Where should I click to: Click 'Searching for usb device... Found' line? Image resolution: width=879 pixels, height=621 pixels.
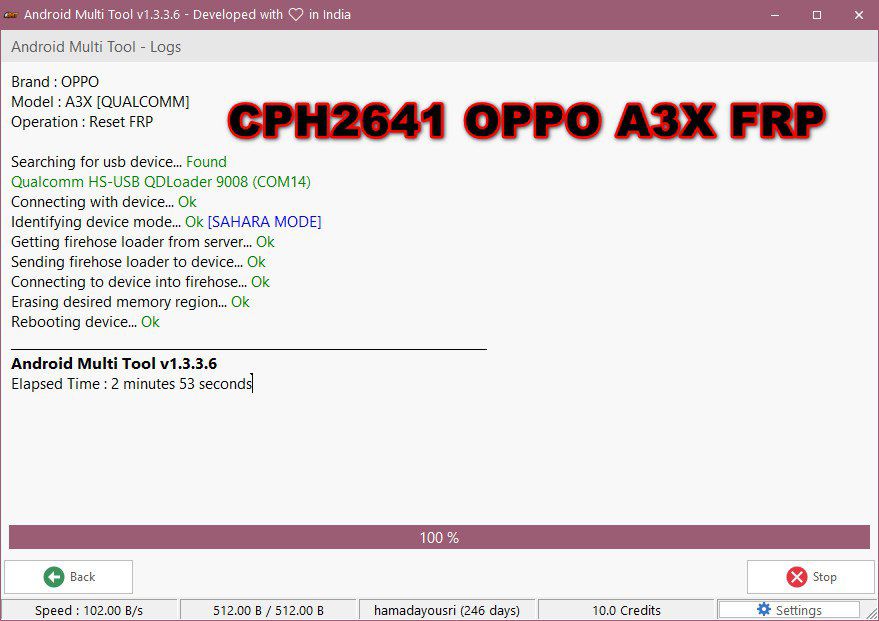[x=119, y=162]
